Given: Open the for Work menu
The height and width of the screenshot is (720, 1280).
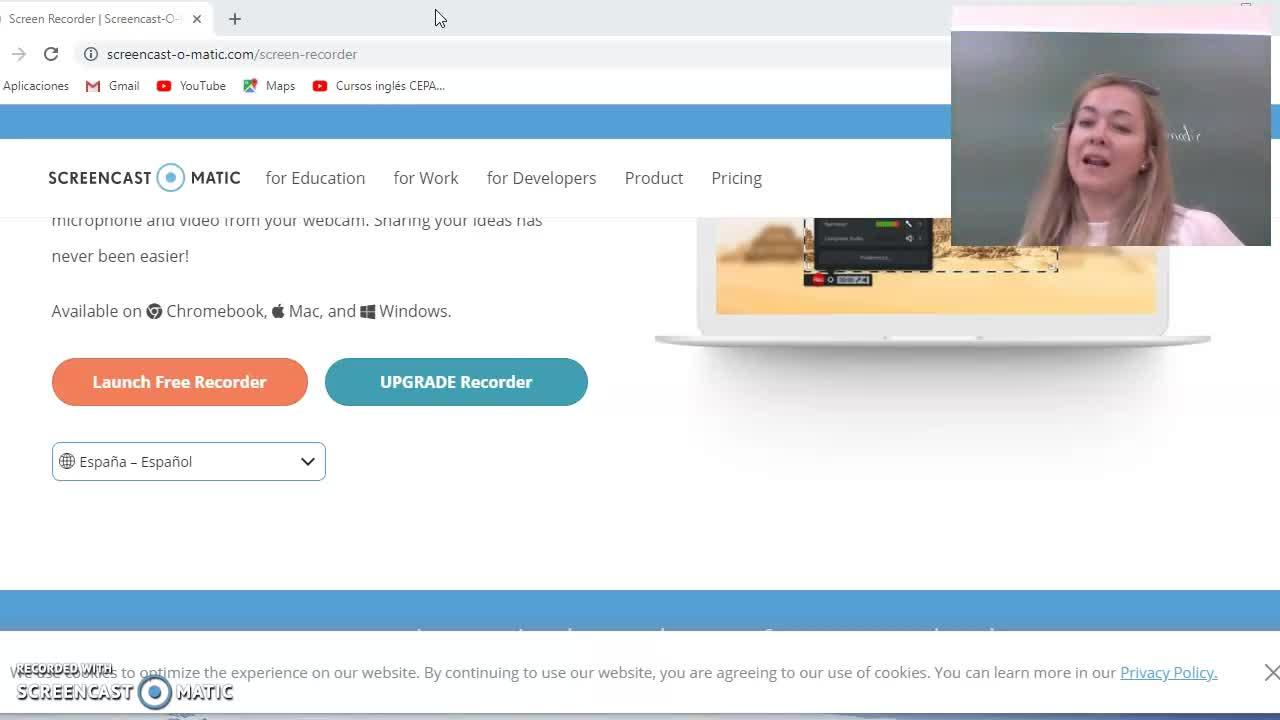Looking at the screenshot, I should (x=426, y=178).
